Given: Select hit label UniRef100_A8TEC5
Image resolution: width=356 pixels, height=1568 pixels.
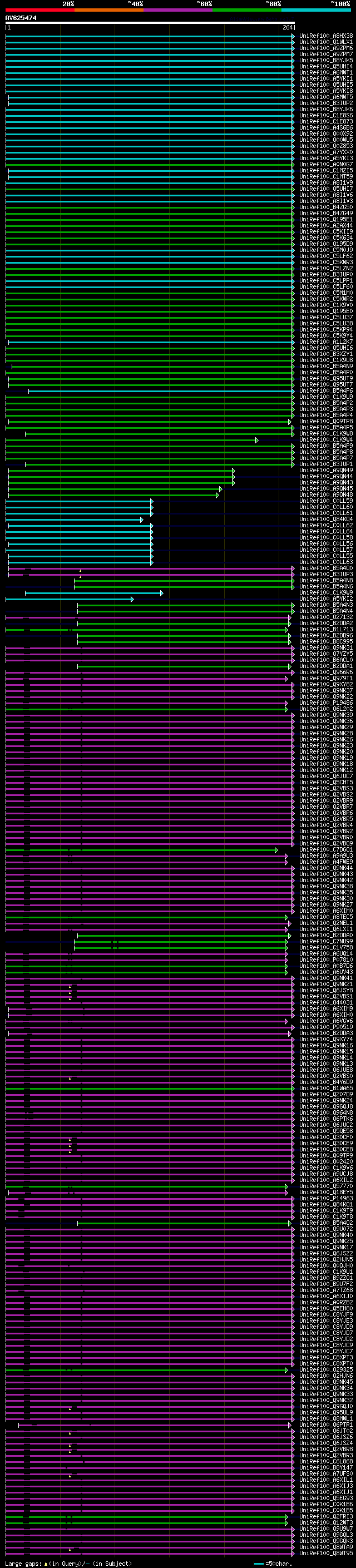Looking at the screenshot, I should click(x=326, y=917).
